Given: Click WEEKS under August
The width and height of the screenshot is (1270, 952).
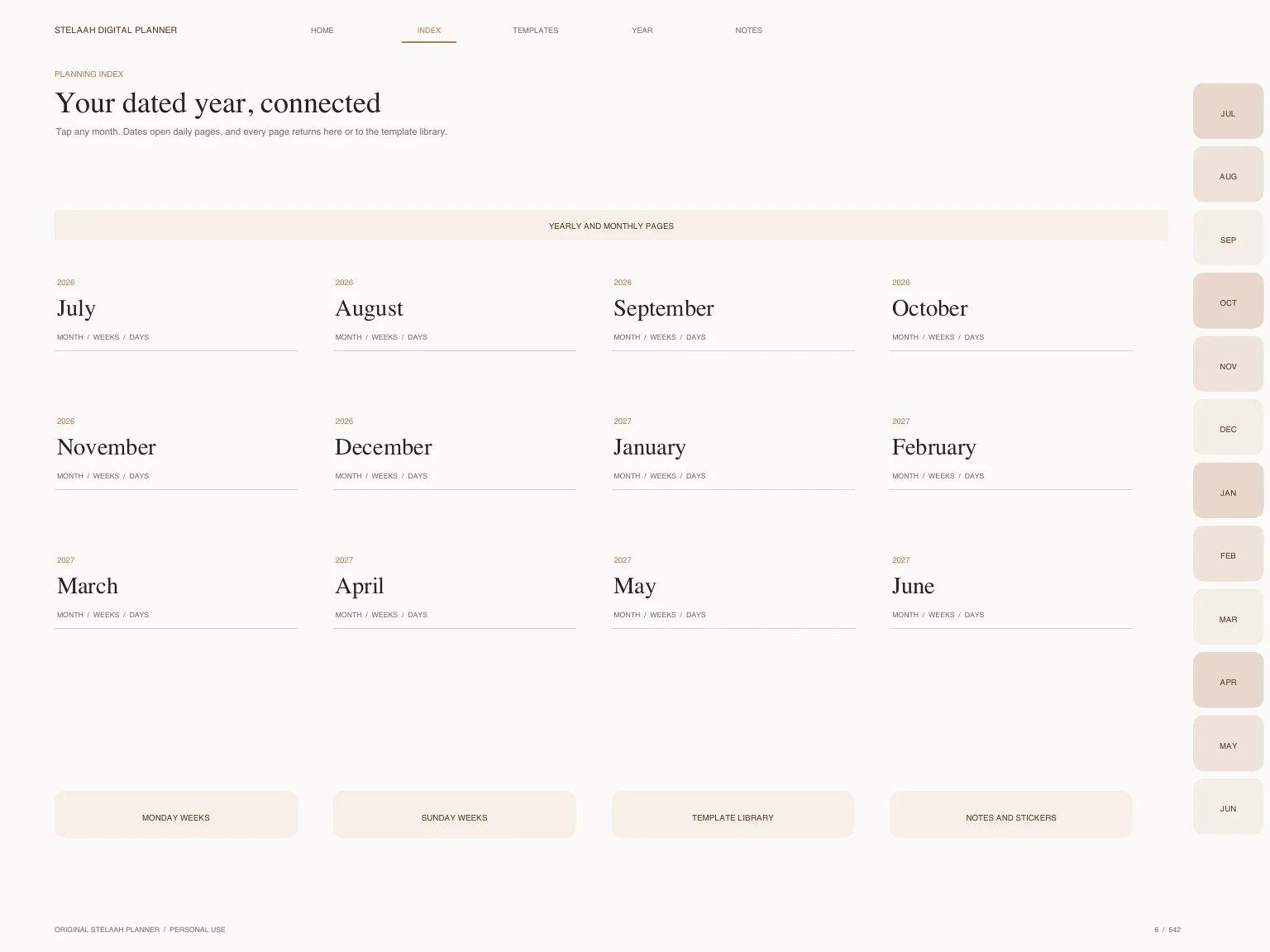Looking at the screenshot, I should click(x=384, y=337).
